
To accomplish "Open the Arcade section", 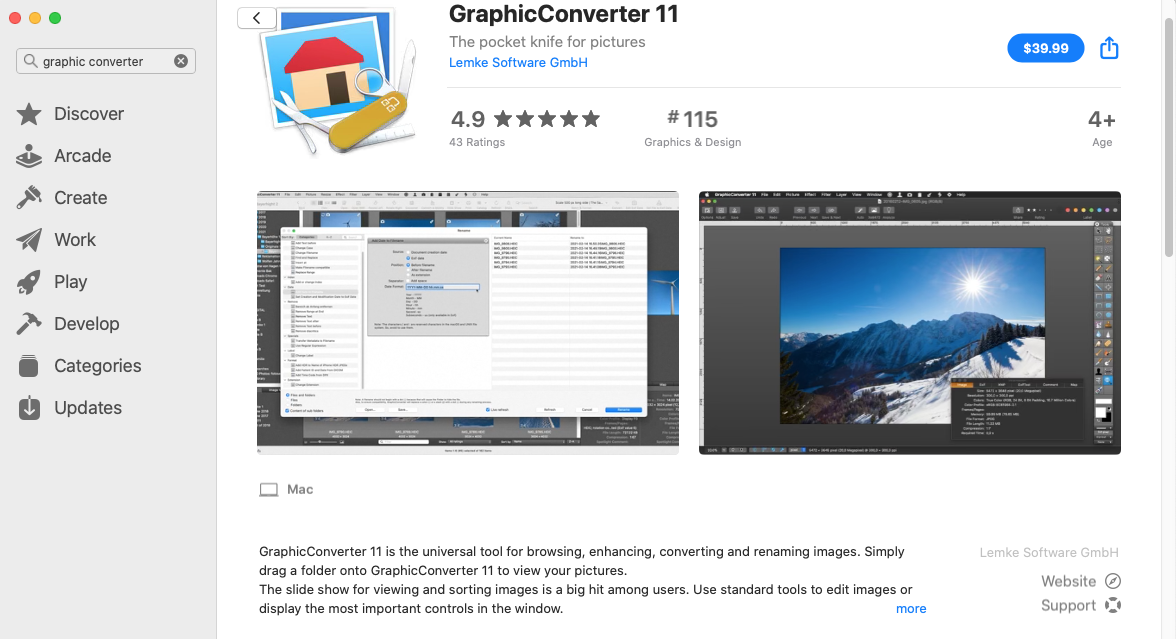I will pyautogui.click(x=82, y=156).
